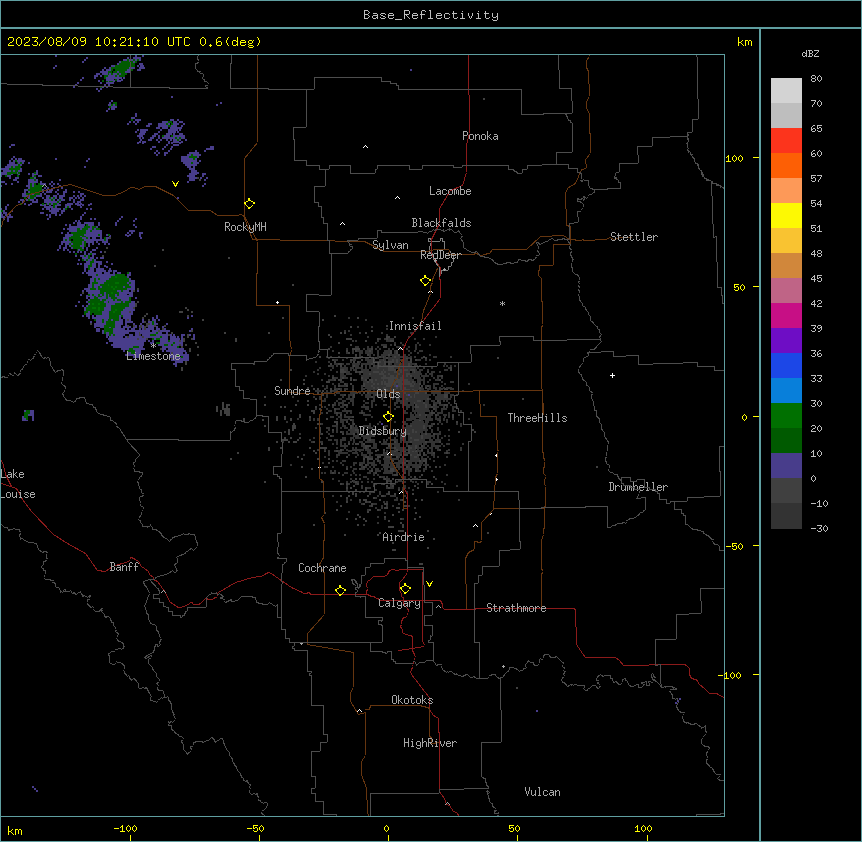This screenshot has height=842, width=862.
Task: Click the Sylvan label on the map
Action: (x=390, y=245)
